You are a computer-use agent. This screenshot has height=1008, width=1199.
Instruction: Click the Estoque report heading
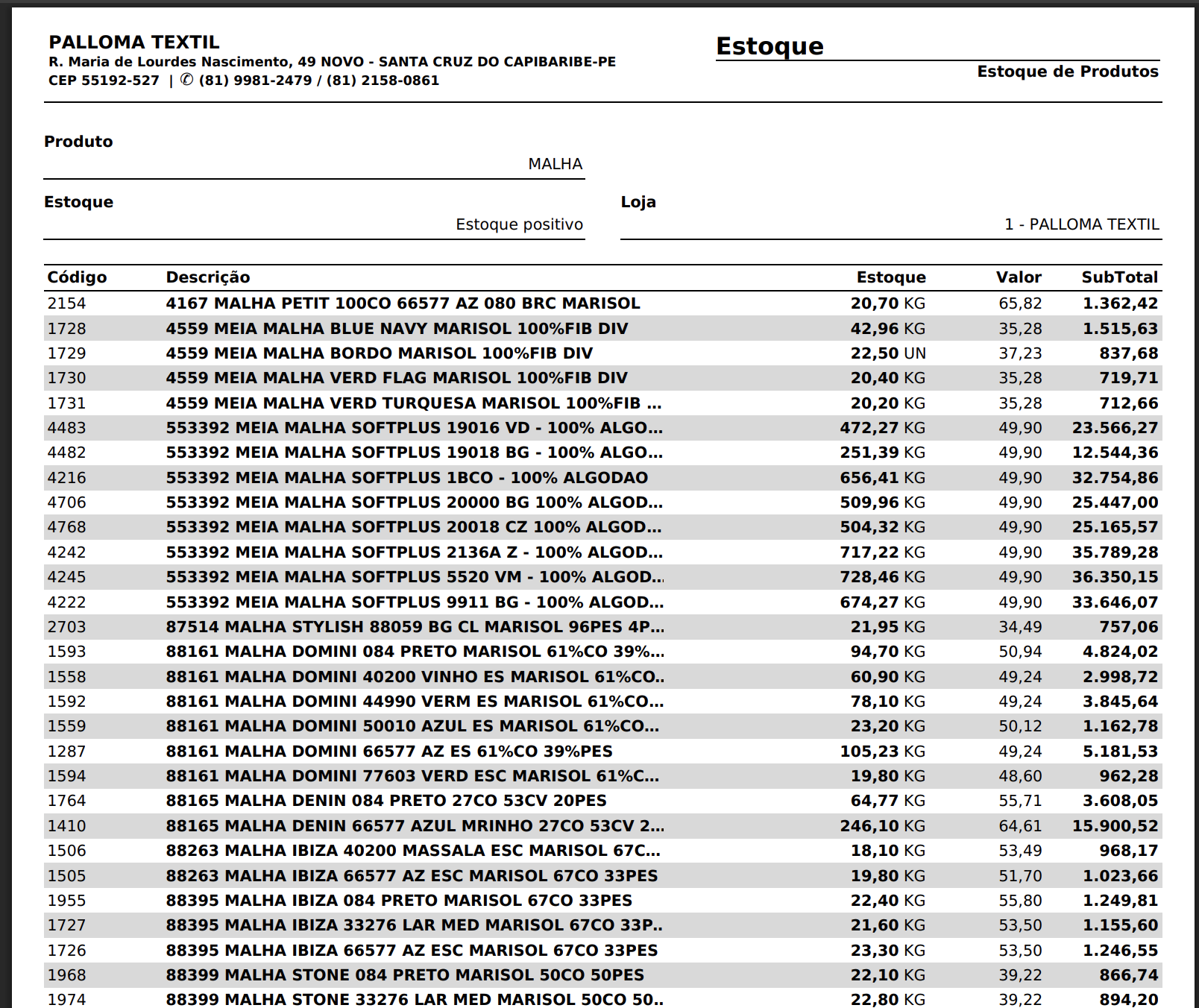point(769,46)
